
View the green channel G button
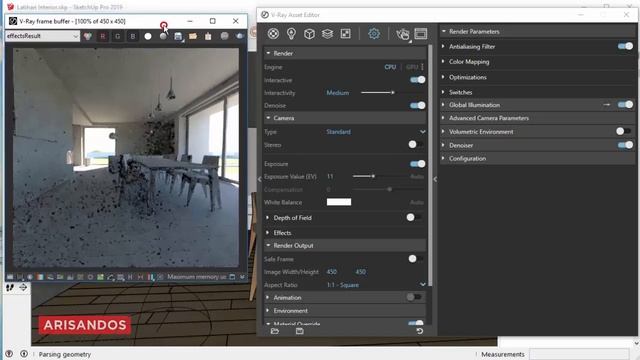point(118,36)
